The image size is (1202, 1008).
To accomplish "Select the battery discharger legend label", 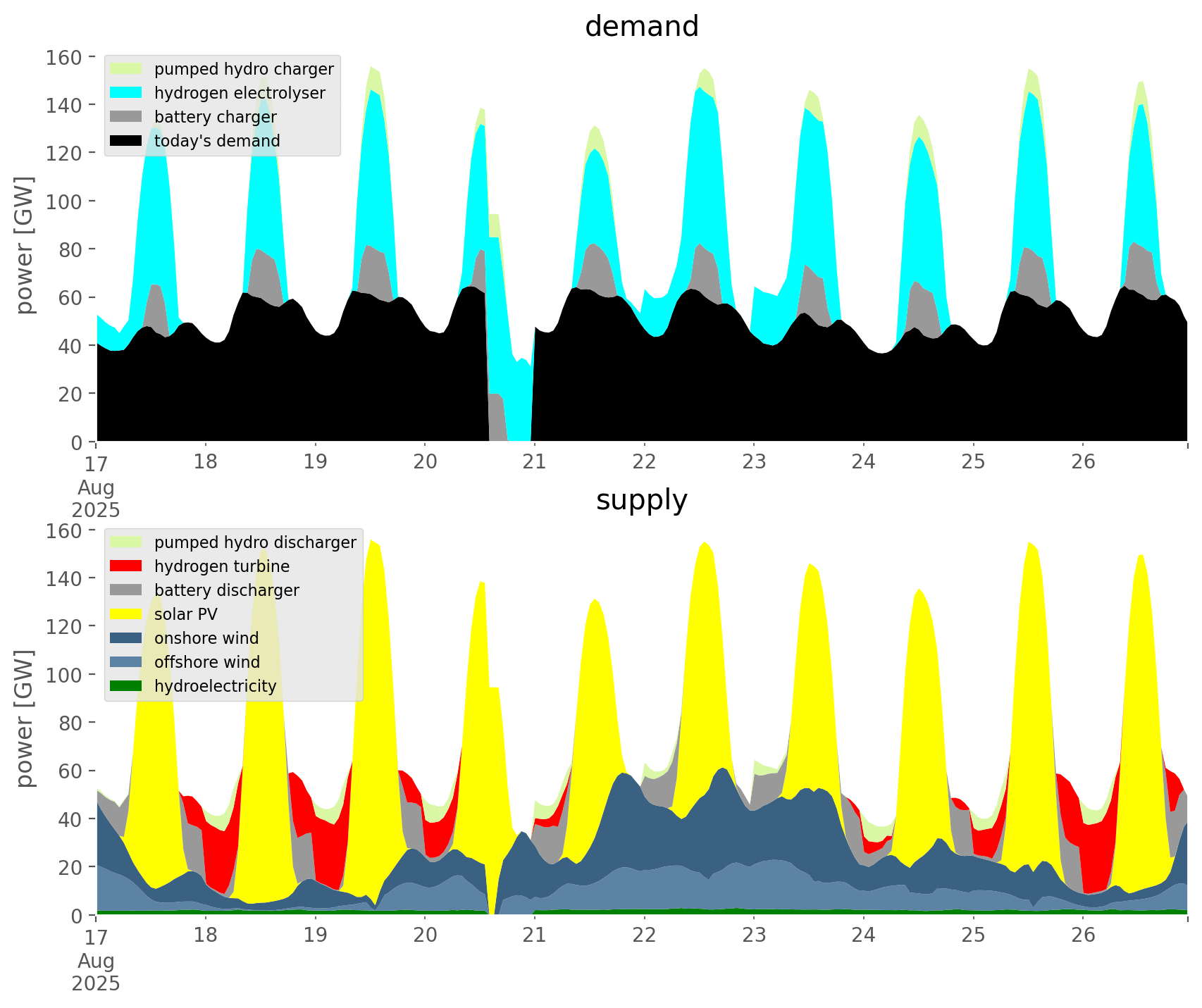I will coord(226,590).
